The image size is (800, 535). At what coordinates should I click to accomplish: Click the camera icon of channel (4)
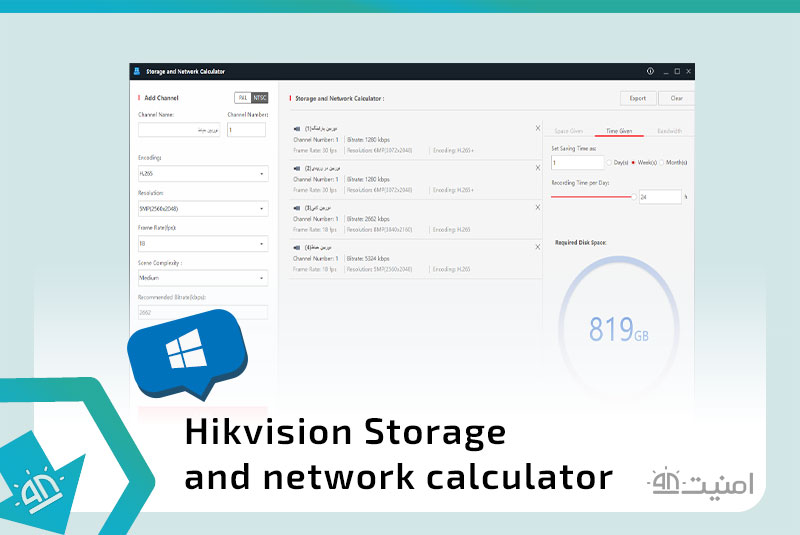click(297, 247)
